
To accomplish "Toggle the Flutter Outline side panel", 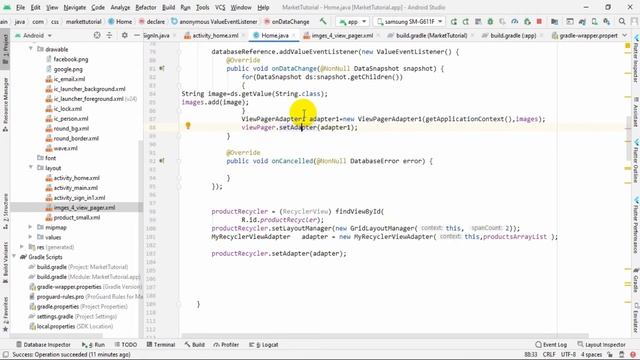I will coord(636,160).
